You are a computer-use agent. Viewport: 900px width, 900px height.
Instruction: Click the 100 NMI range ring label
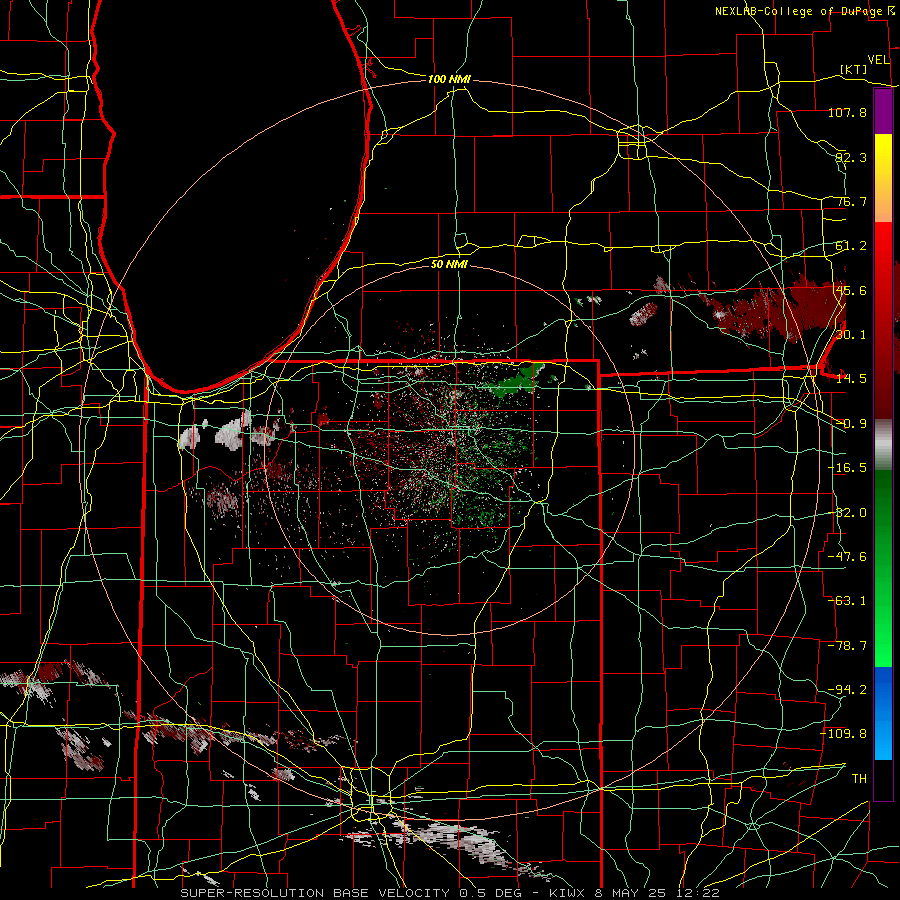pos(449,79)
